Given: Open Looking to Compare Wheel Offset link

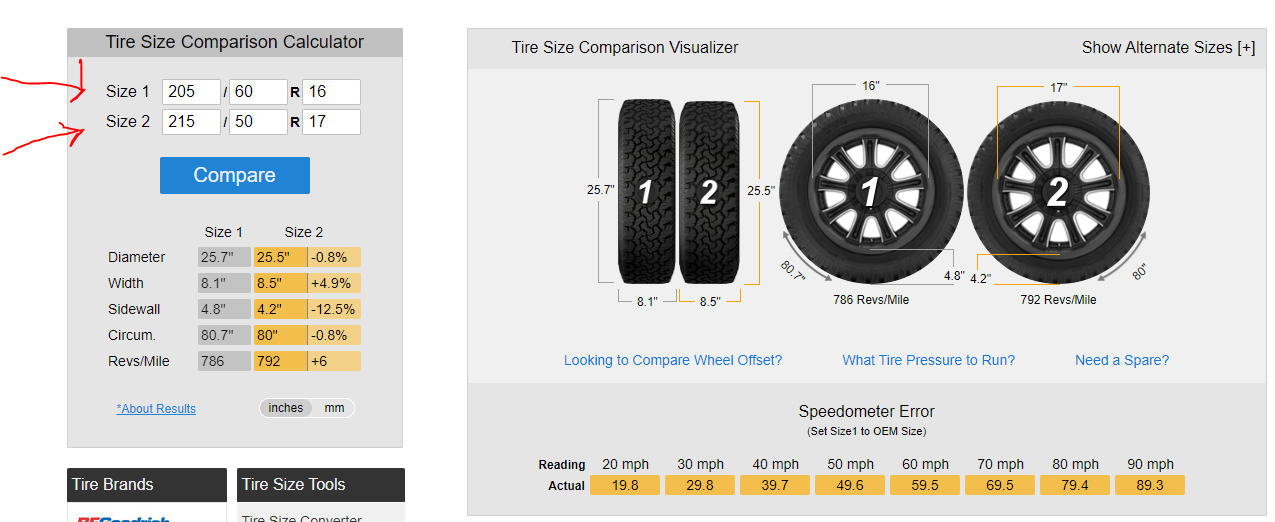Looking at the screenshot, I should tap(673, 360).
